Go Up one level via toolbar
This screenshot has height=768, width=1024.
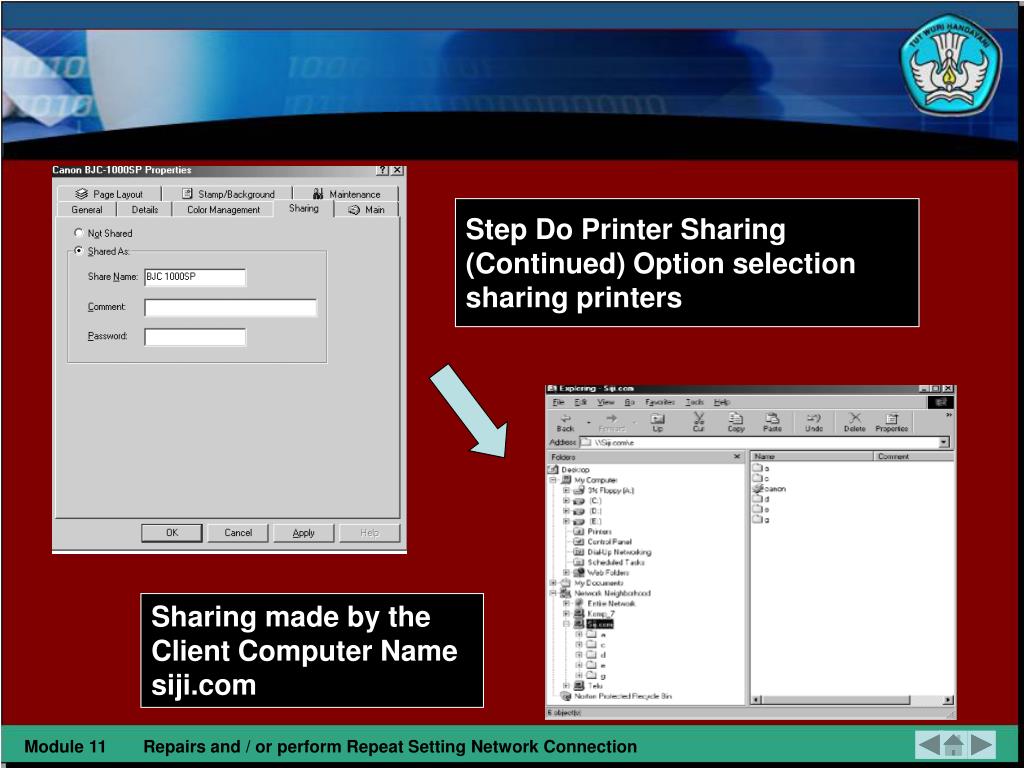pyautogui.click(x=658, y=423)
